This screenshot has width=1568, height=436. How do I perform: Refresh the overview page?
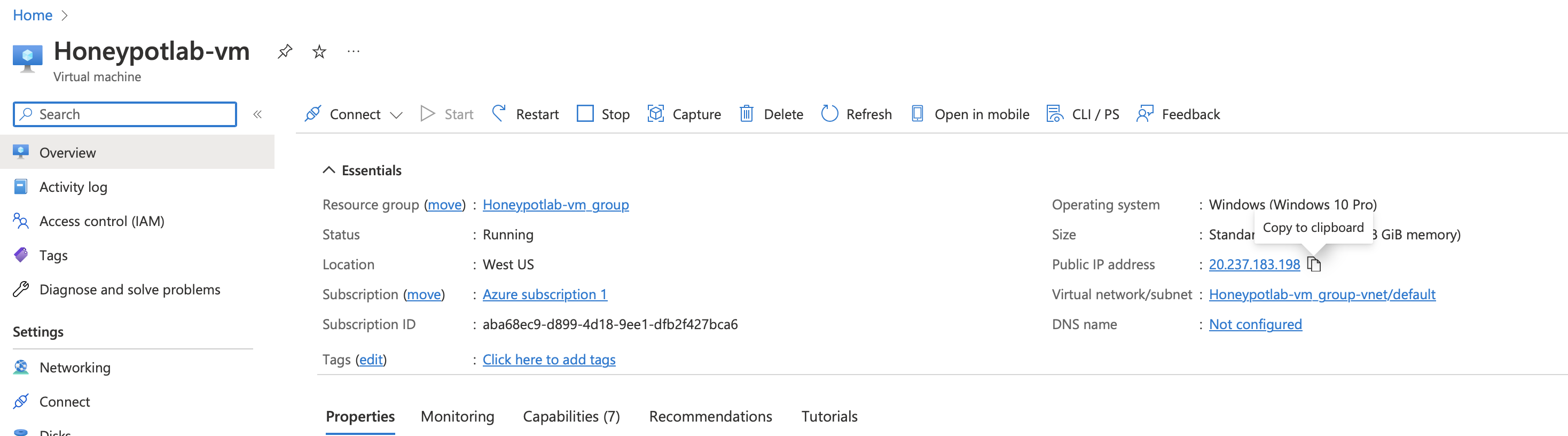(x=857, y=114)
